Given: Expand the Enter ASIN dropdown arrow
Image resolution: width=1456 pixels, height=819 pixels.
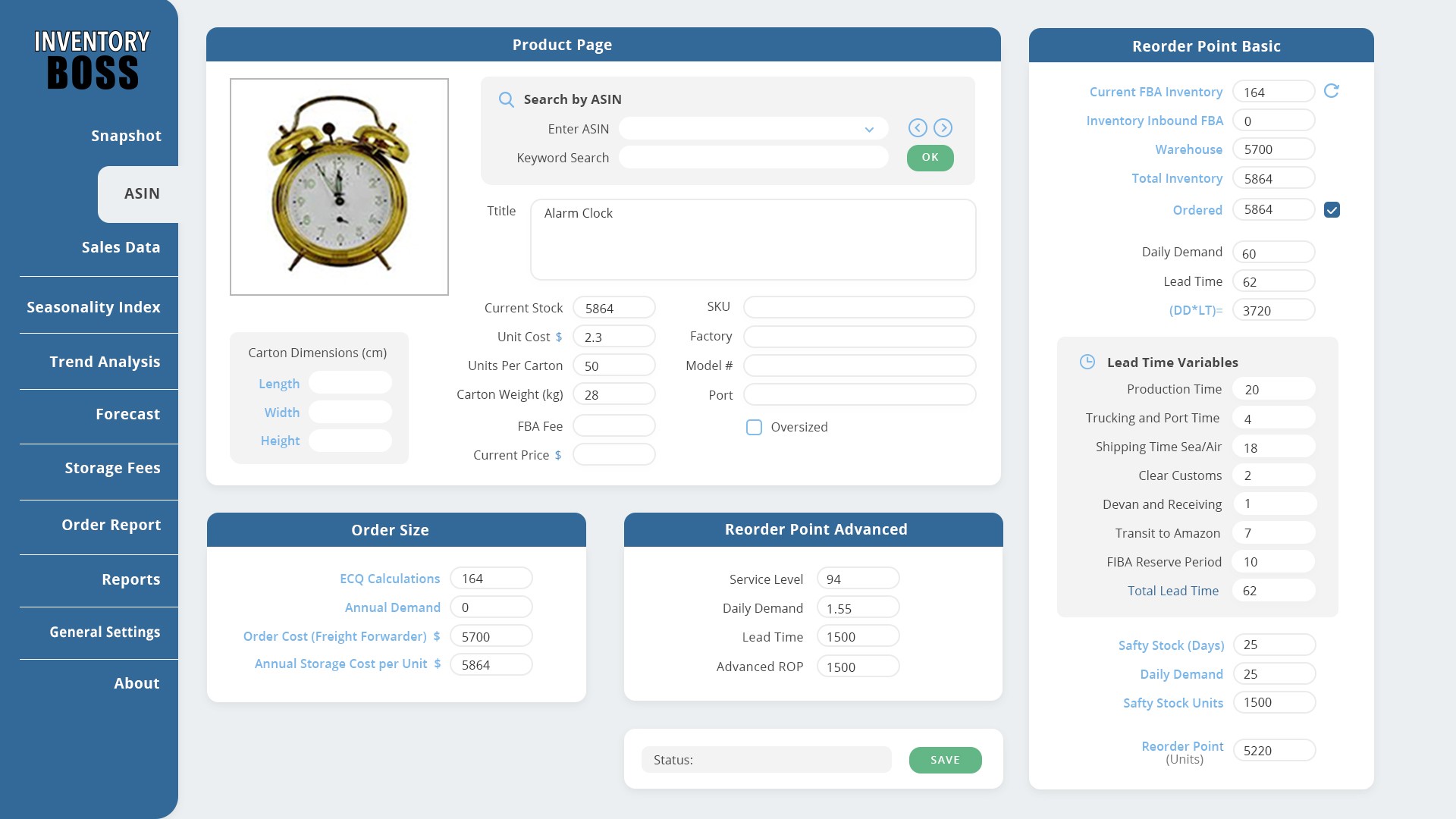Looking at the screenshot, I should coord(869,130).
